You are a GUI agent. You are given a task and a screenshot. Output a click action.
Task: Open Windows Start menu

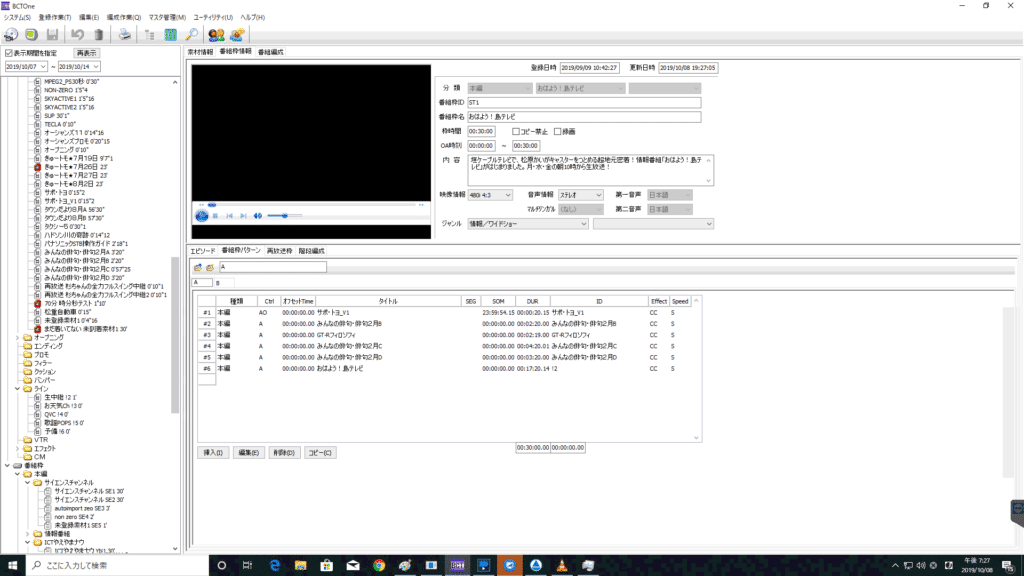(x=12, y=566)
